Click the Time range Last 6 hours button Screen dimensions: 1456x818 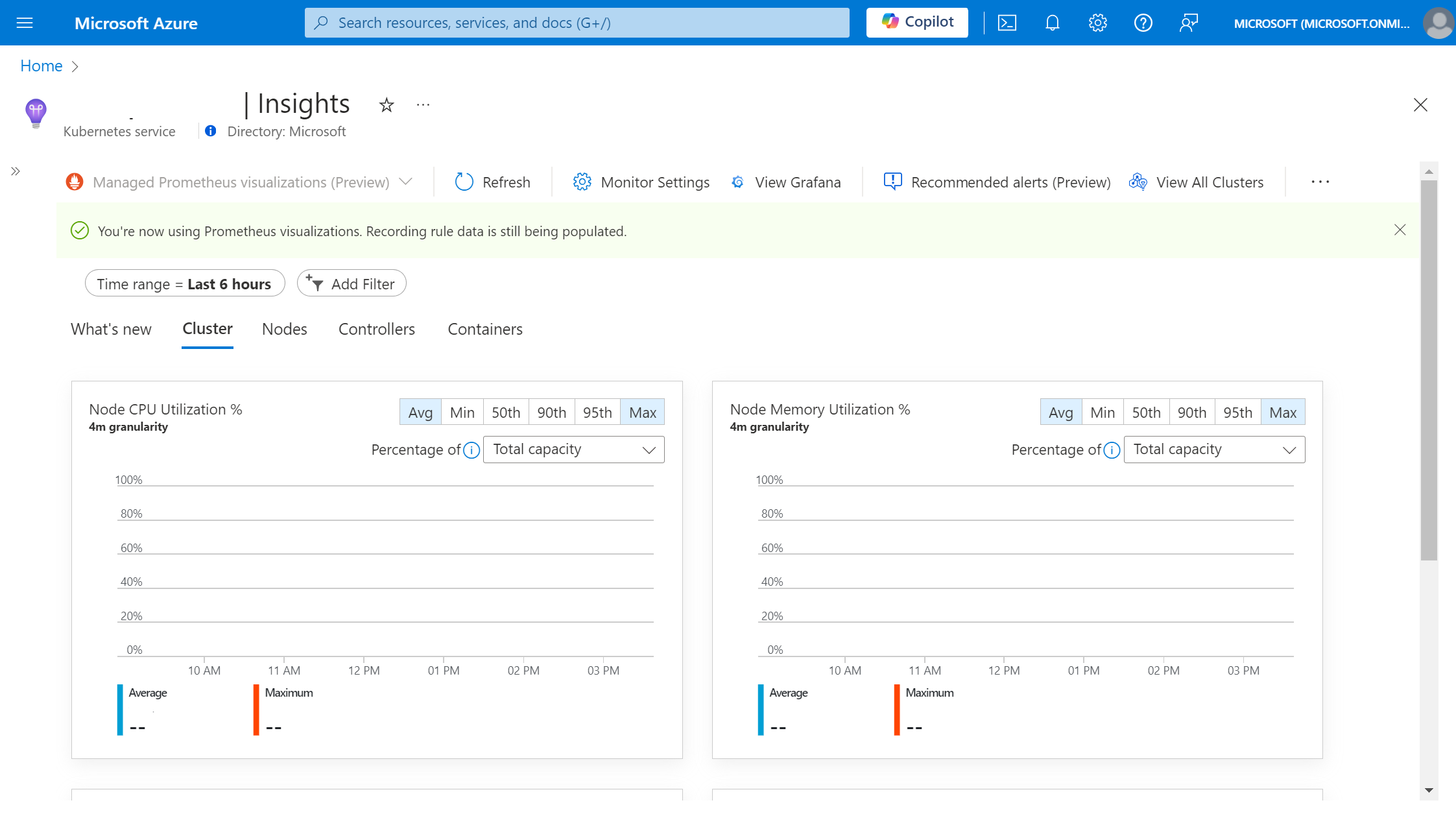pyautogui.click(x=184, y=283)
